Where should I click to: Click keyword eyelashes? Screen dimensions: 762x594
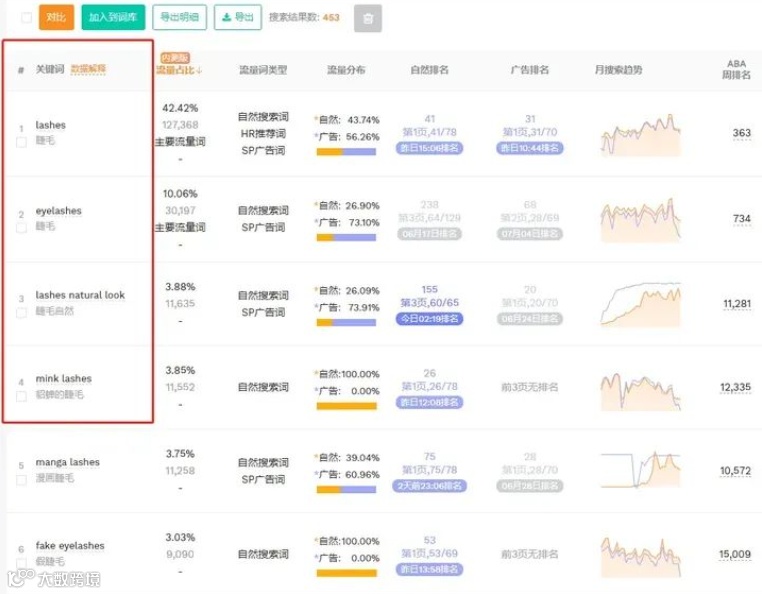tap(58, 210)
